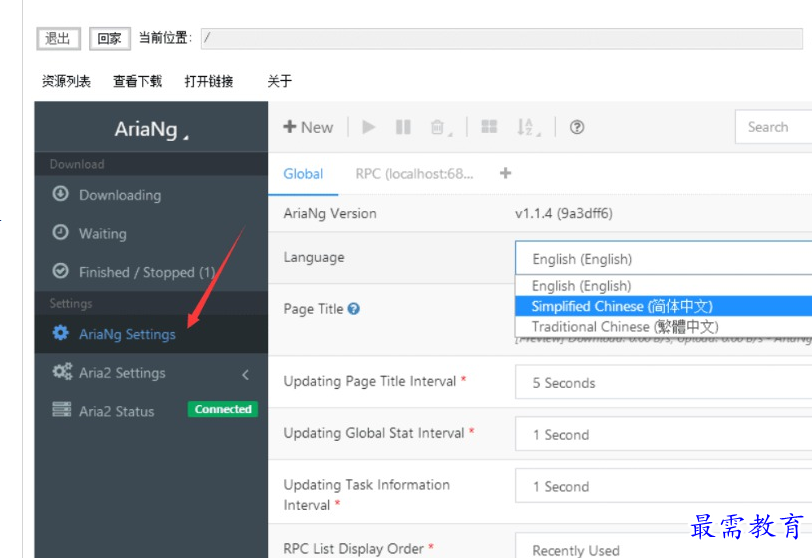
Task: Click the AriaNg Settings gear icon
Action: point(61,333)
